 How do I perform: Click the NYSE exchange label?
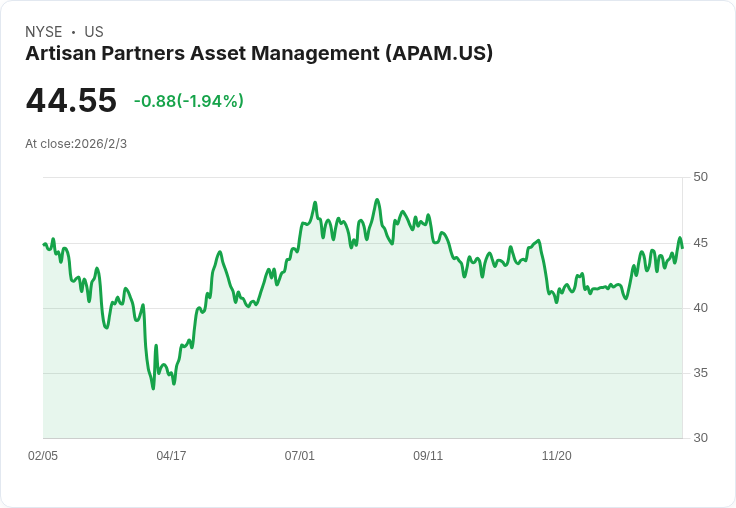[x=44, y=32]
